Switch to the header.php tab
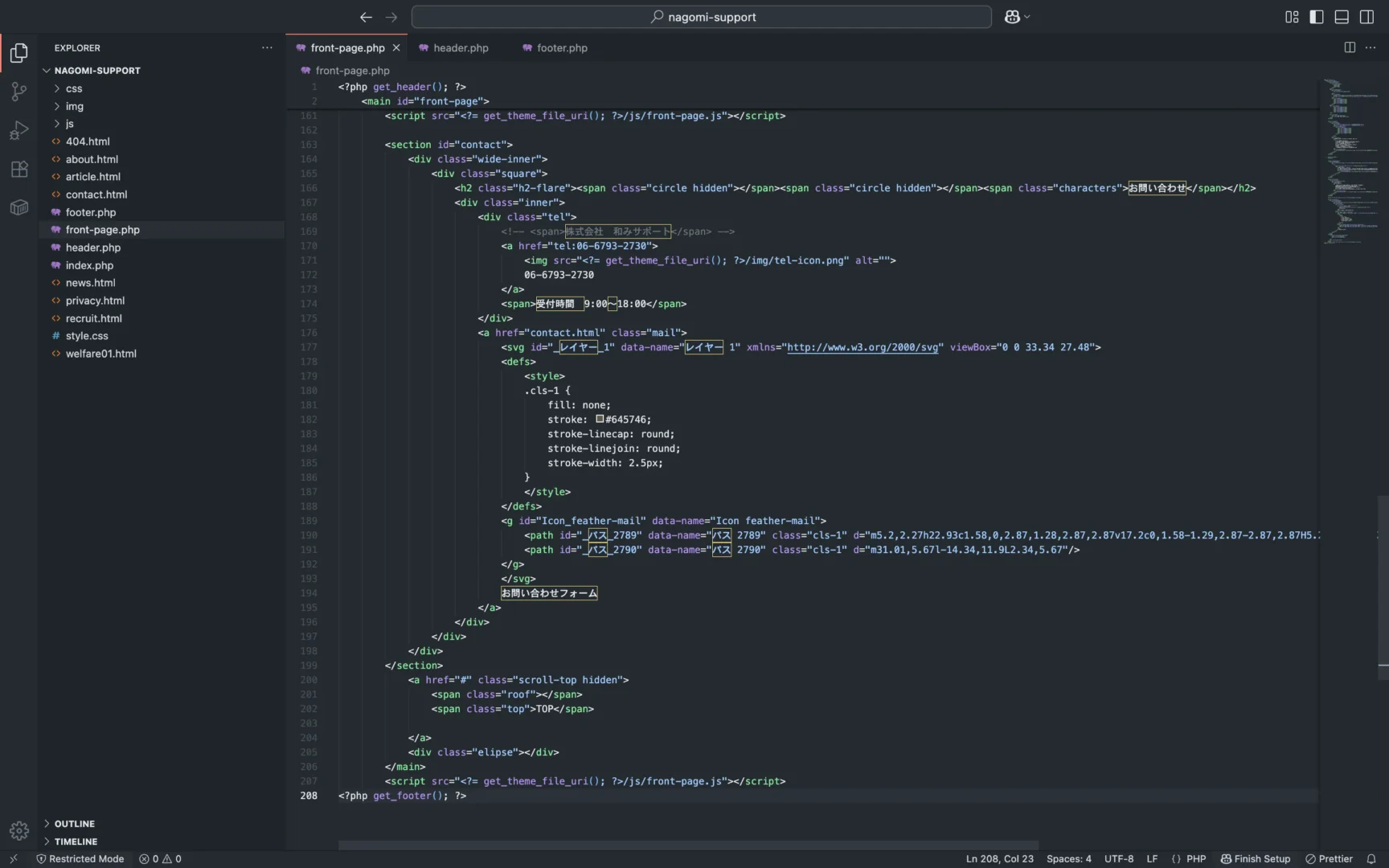 pos(460,48)
